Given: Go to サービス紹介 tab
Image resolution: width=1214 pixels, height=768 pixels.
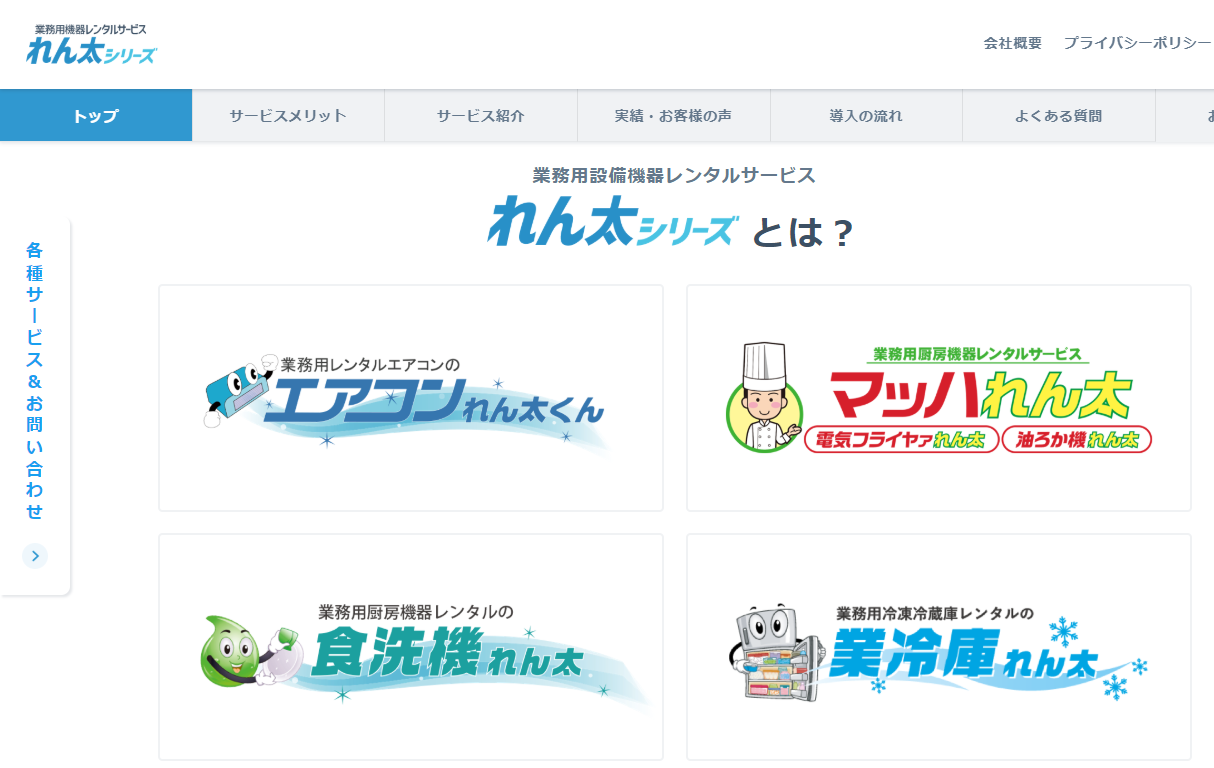Looking at the screenshot, I should (481, 115).
